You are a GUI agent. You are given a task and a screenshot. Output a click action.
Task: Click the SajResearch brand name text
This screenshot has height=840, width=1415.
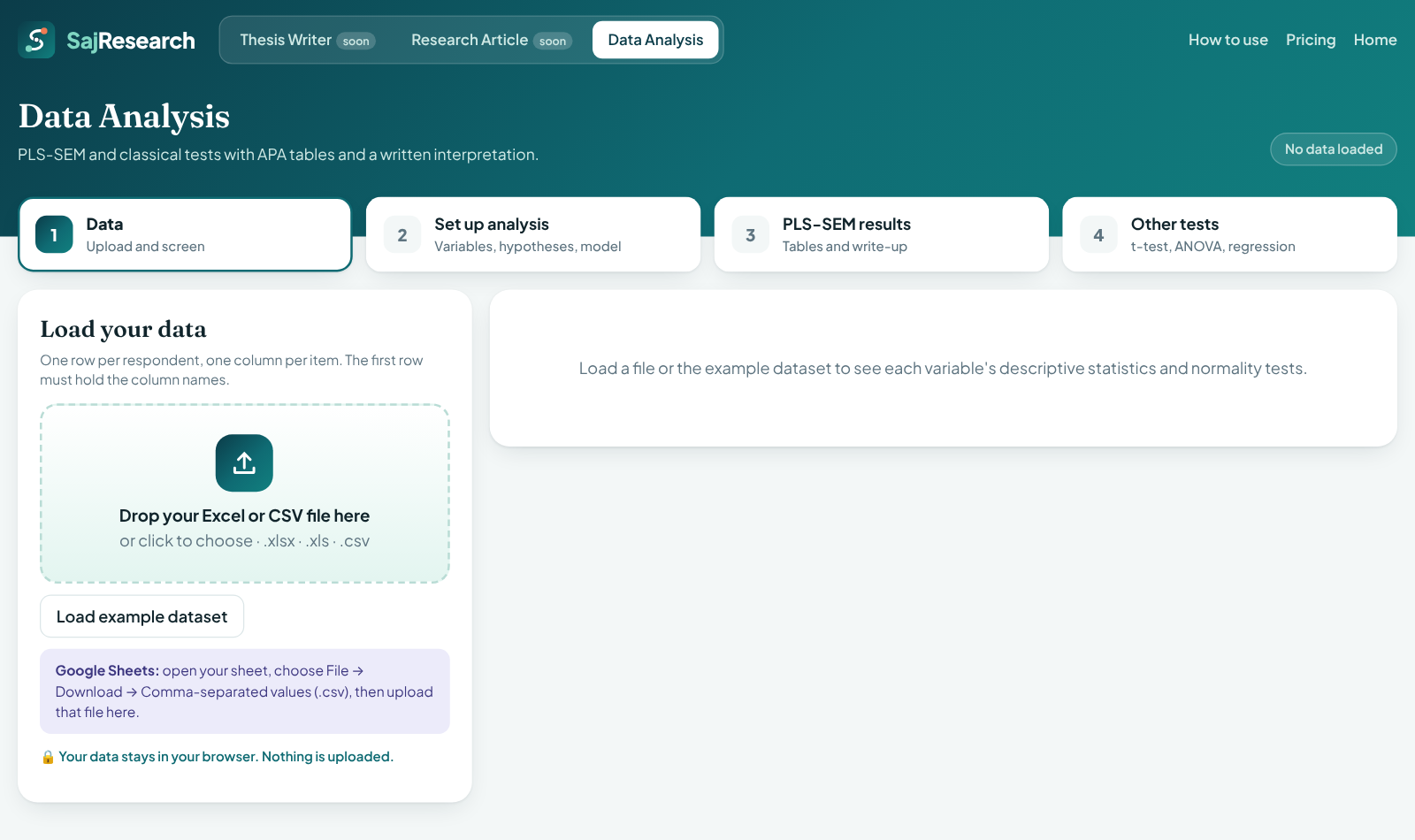(x=131, y=41)
